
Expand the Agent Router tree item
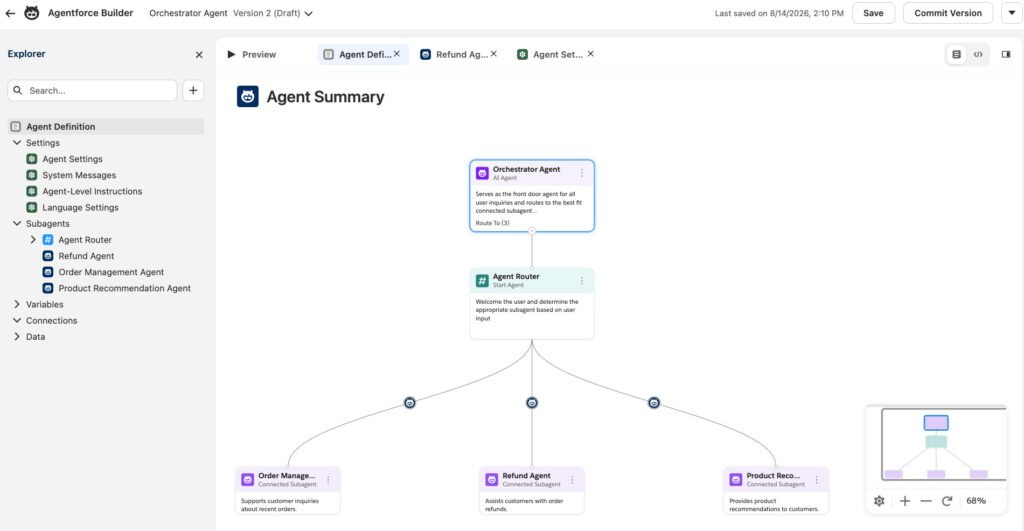[x=33, y=240]
